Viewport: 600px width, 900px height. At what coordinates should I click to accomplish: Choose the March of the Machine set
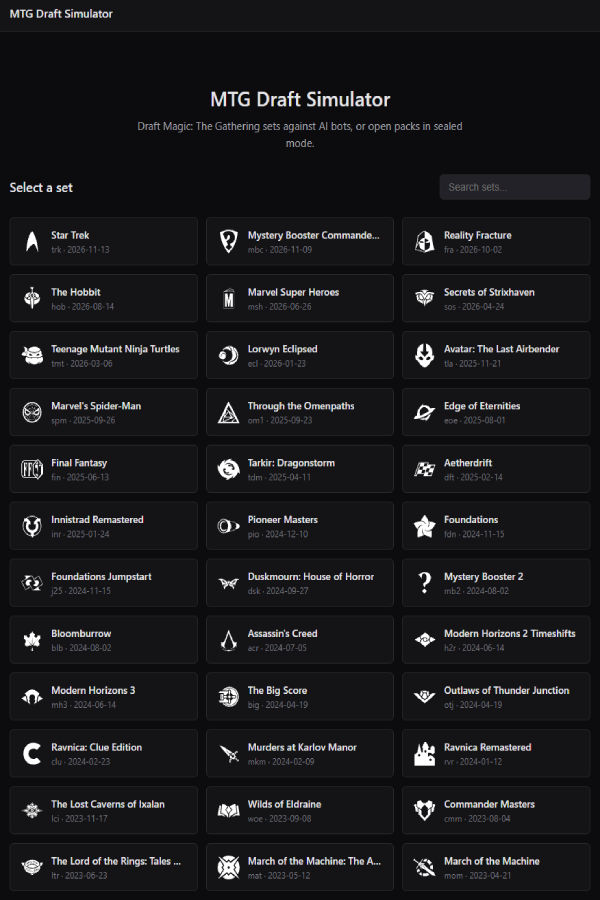[496, 867]
